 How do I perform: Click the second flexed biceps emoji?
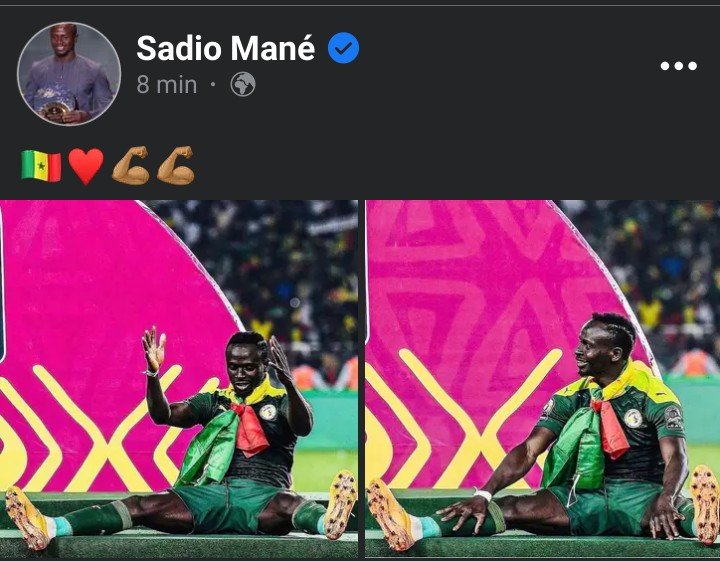175,165
